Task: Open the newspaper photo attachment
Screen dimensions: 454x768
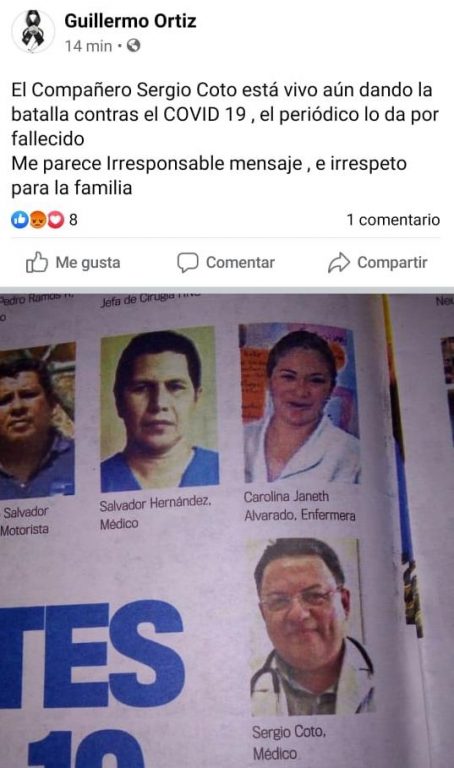Action: (227, 530)
